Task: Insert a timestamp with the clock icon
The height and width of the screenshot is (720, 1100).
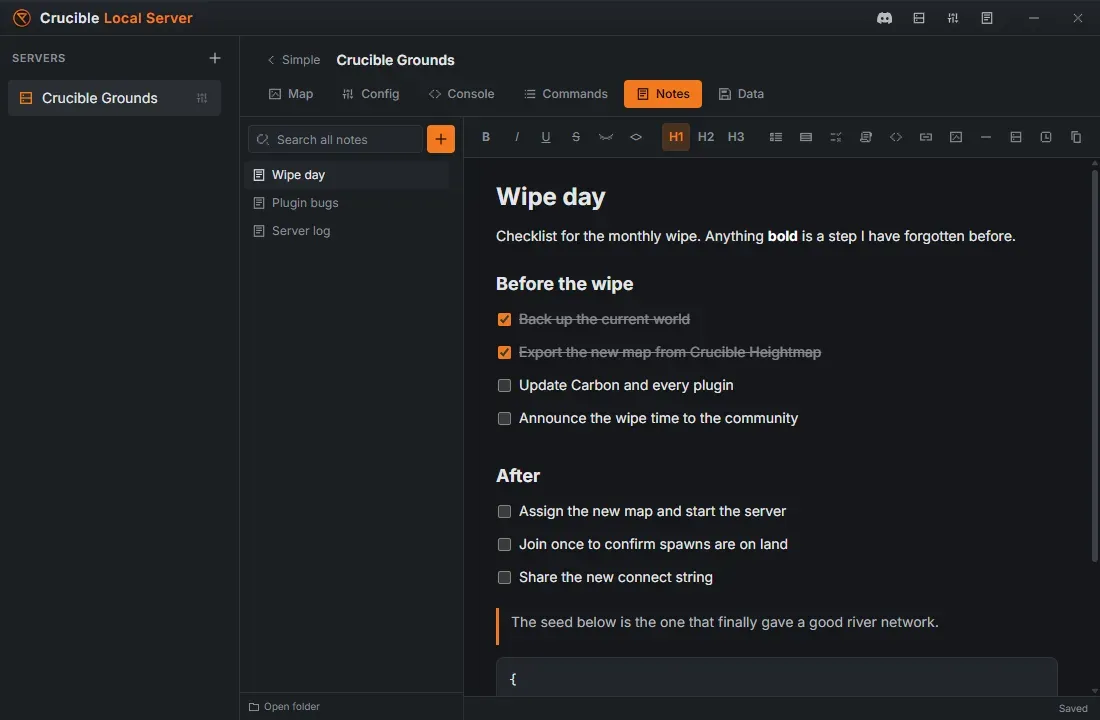Action: click(1045, 137)
